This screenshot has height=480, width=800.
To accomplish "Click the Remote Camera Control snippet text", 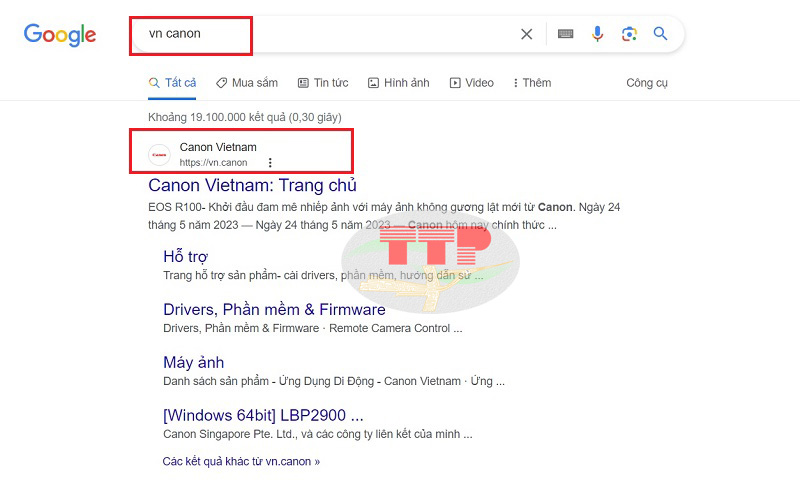I will click(395, 329).
